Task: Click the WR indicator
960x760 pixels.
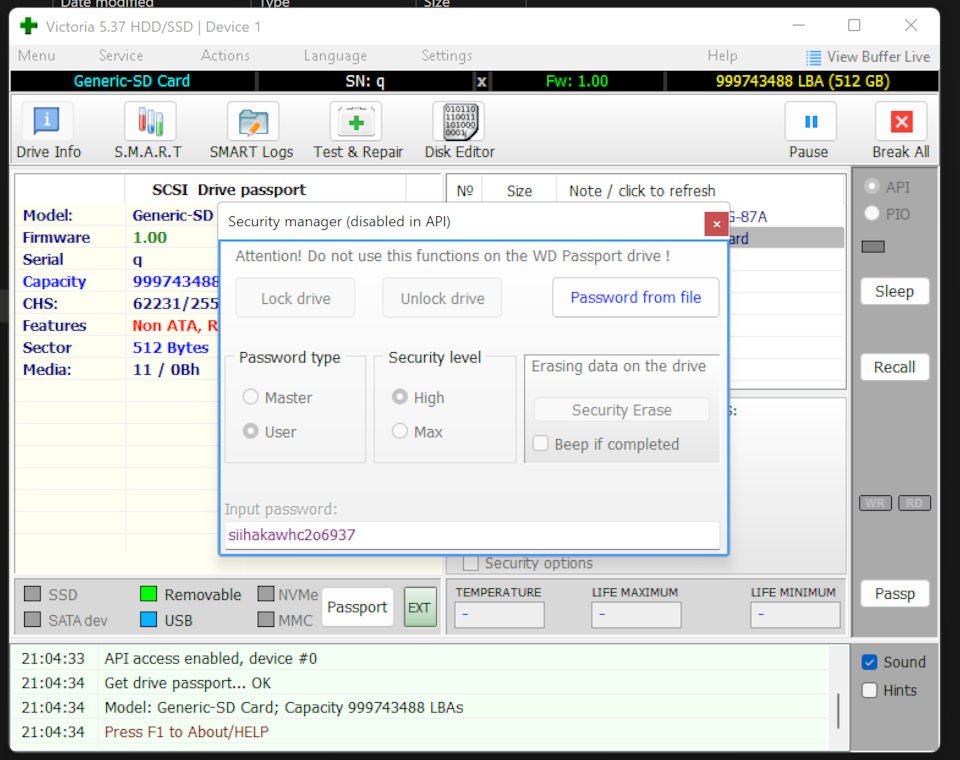Action: 875,503
